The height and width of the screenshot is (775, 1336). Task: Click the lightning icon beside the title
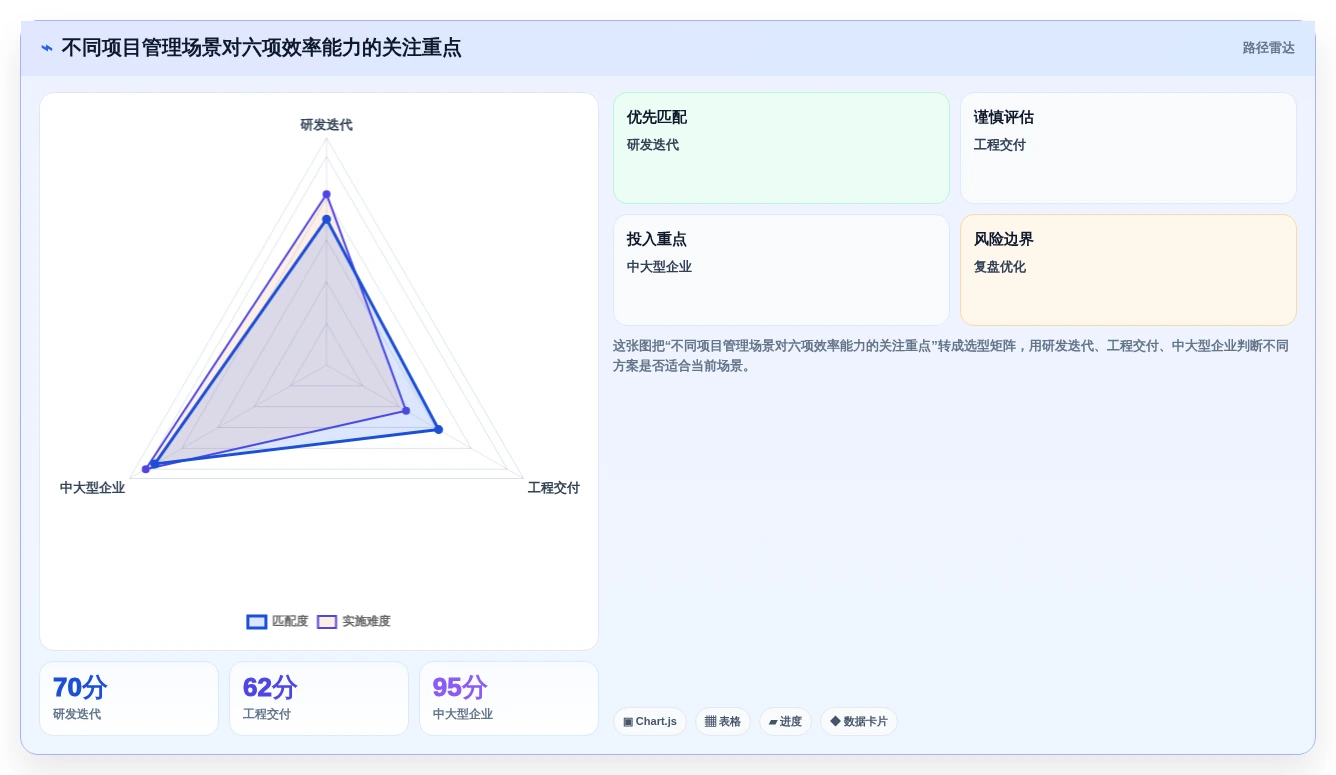click(47, 48)
